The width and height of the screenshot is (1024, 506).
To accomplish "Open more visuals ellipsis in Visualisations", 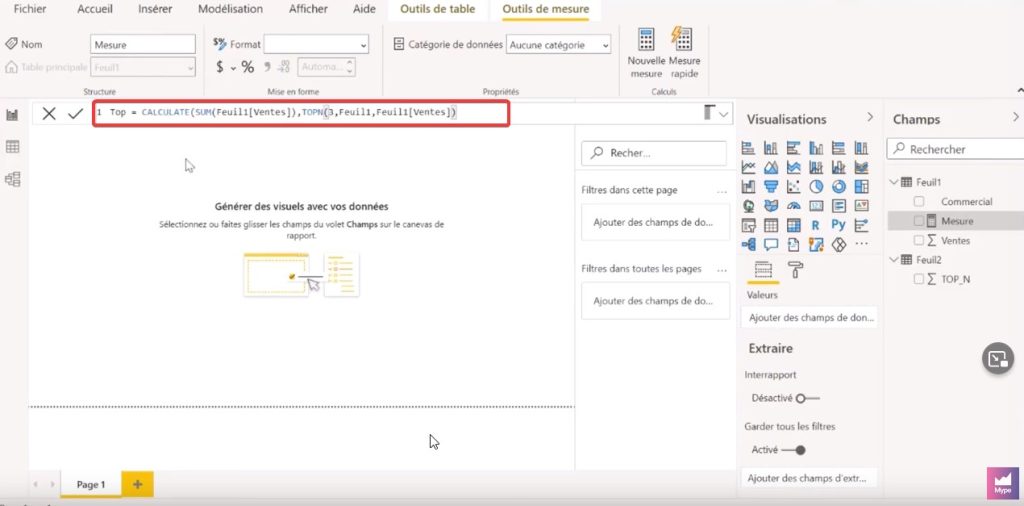I will [x=861, y=245].
